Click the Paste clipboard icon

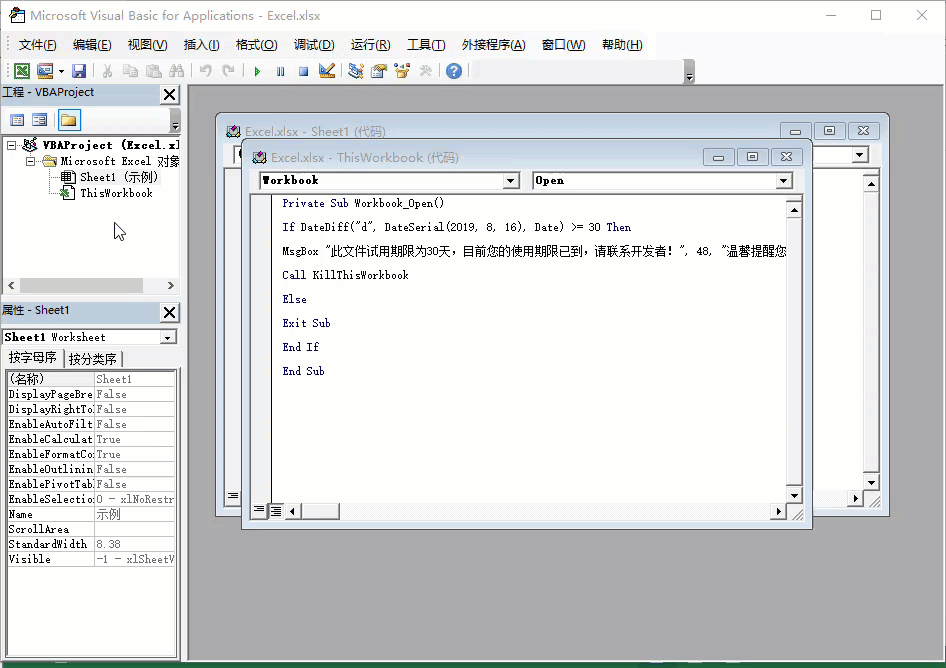point(154,71)
